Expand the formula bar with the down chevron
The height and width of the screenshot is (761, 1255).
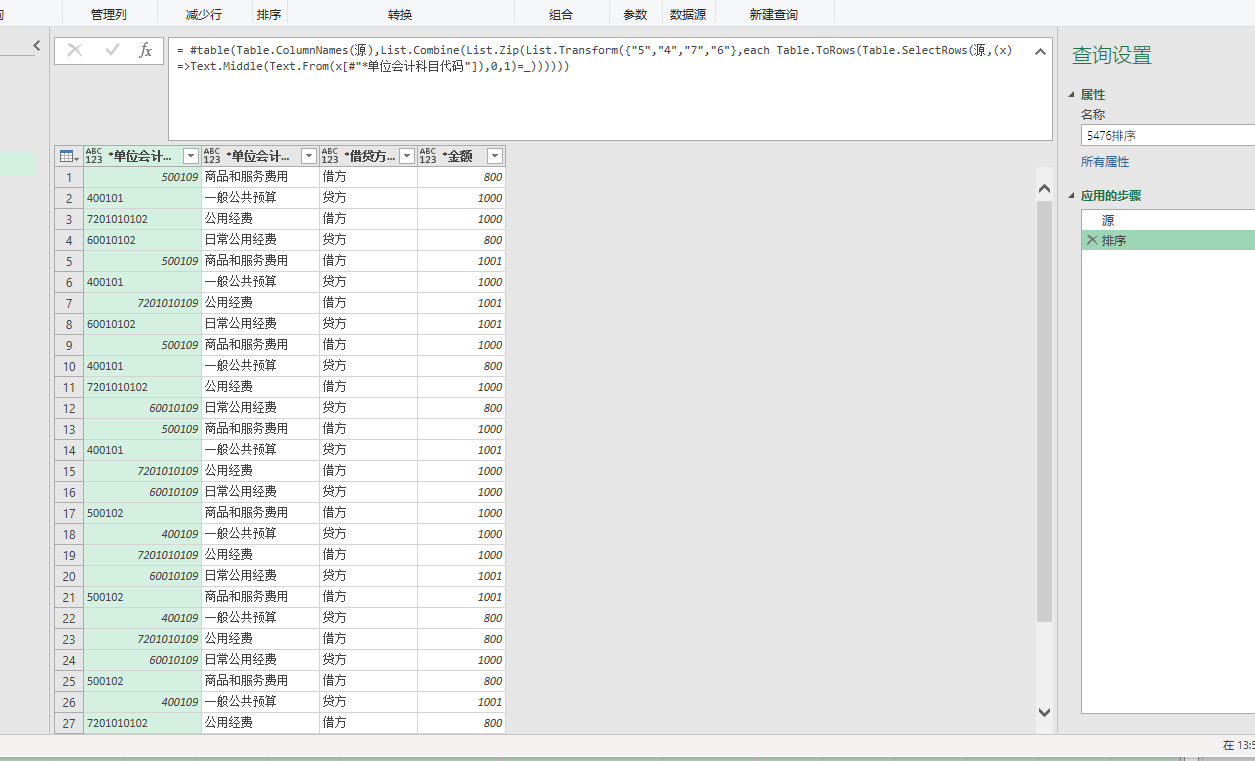(x=1040, y=51)
